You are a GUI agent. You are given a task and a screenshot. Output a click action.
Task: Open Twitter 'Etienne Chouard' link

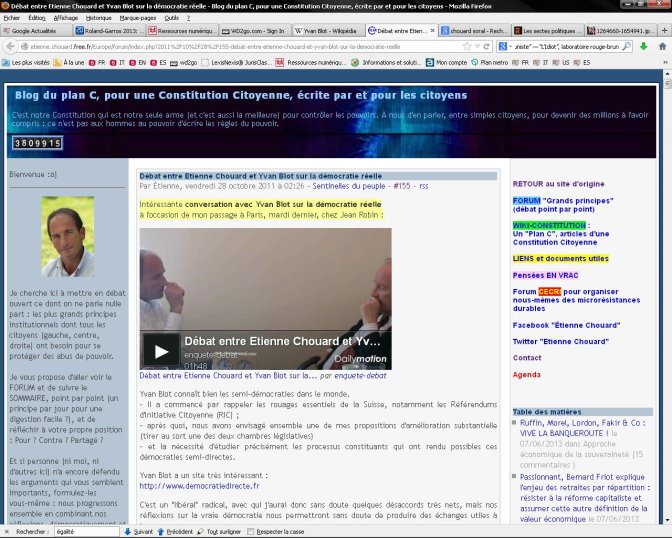tap(561, 342)
